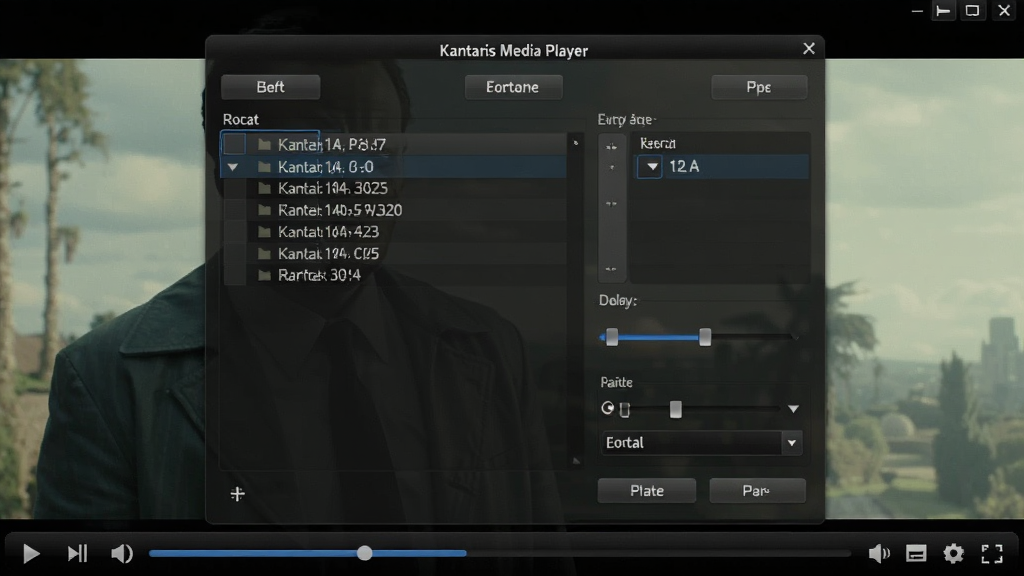Click reset icon beside Paitte slider
1024x576 pixels.
607,408
